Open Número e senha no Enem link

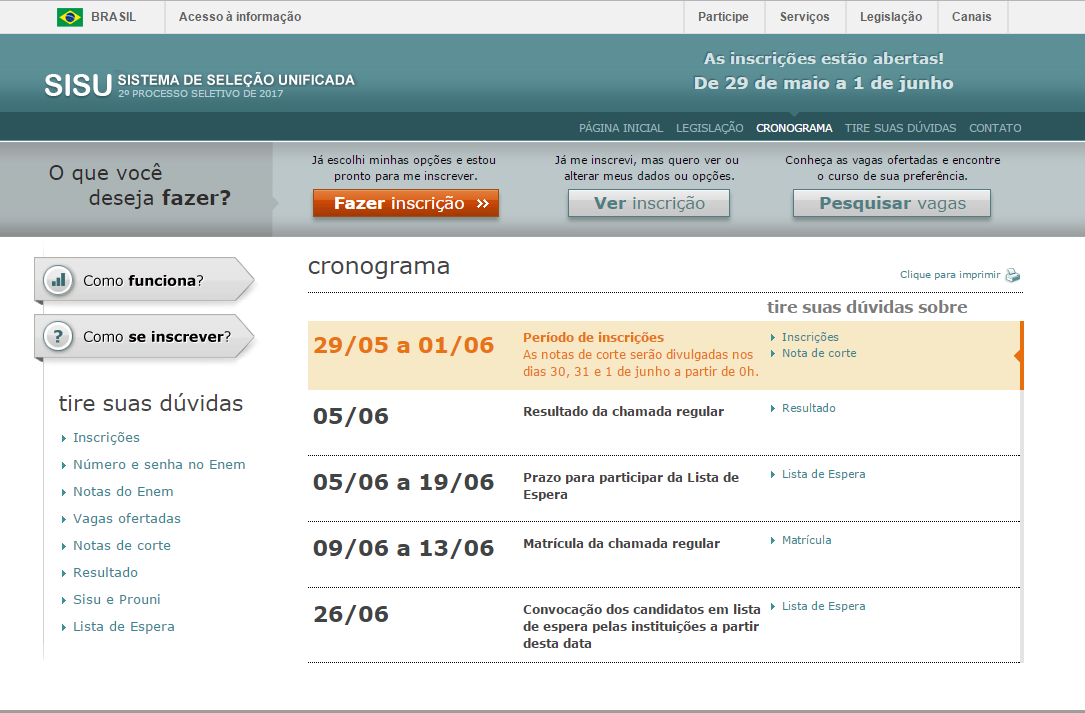click(159, 465)
